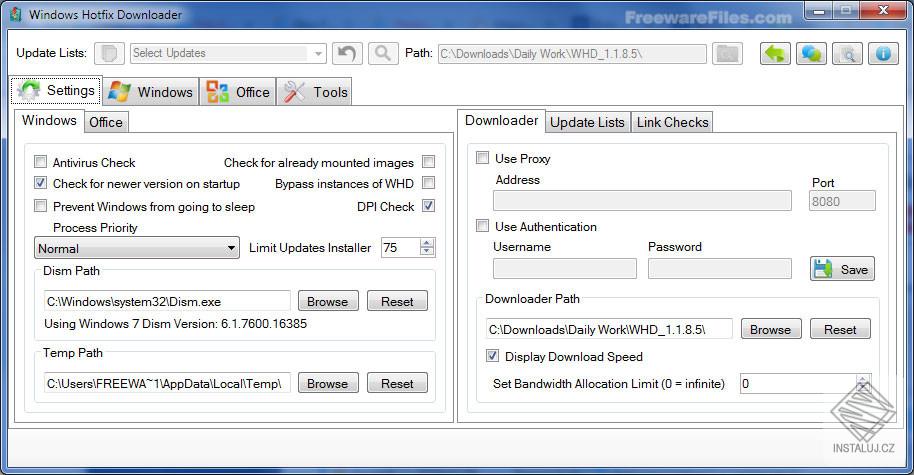The height and width of the screenshot is (475, 914).
Task: Switch to the Office main tab
Action: click(238, 92)
